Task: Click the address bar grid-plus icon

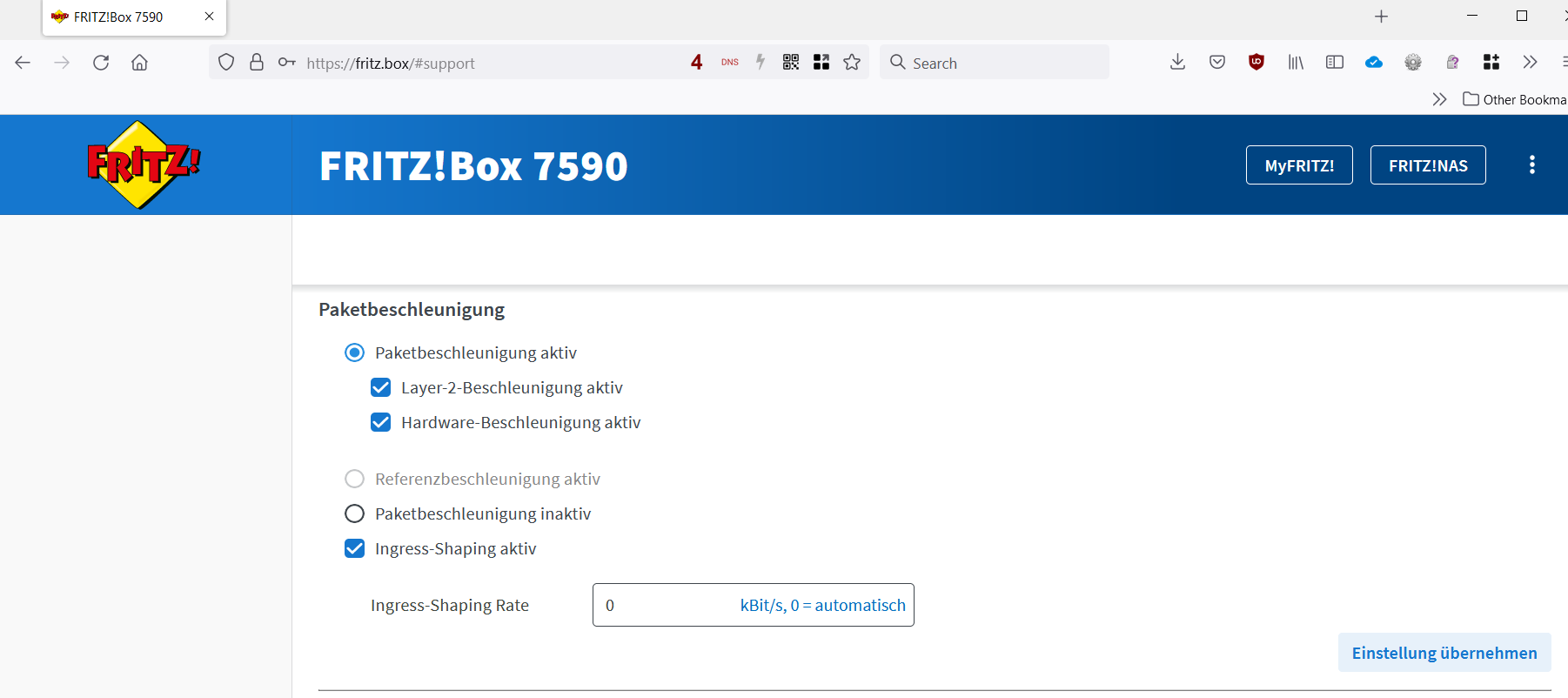Action: (821, 62)
